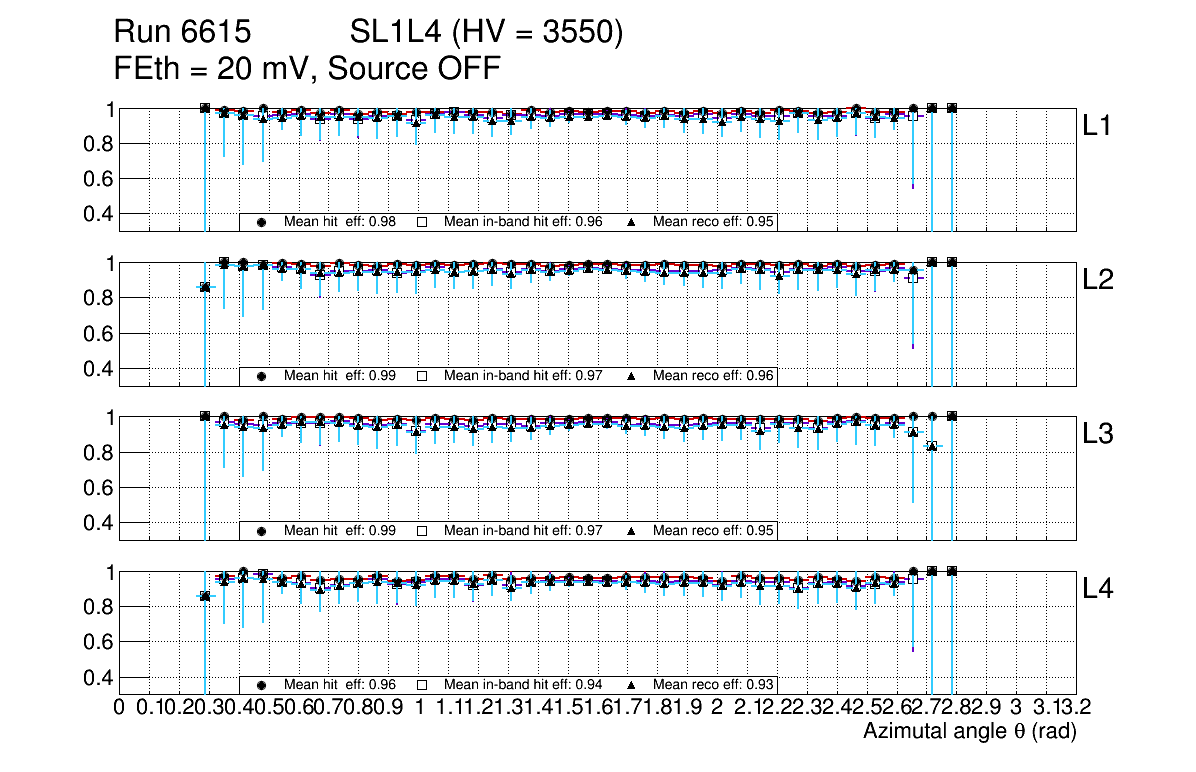Click the filled circle marker in L2 legend
Screen dimensions: 1196x772
261,377
